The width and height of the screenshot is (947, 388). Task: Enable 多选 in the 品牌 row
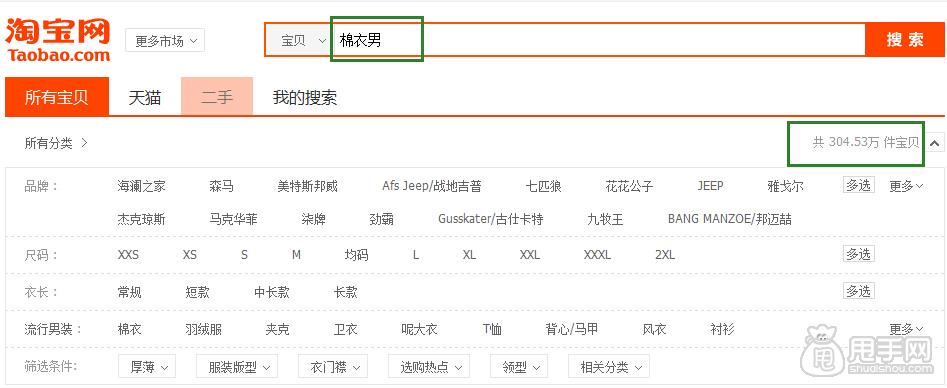click(858, 185)
